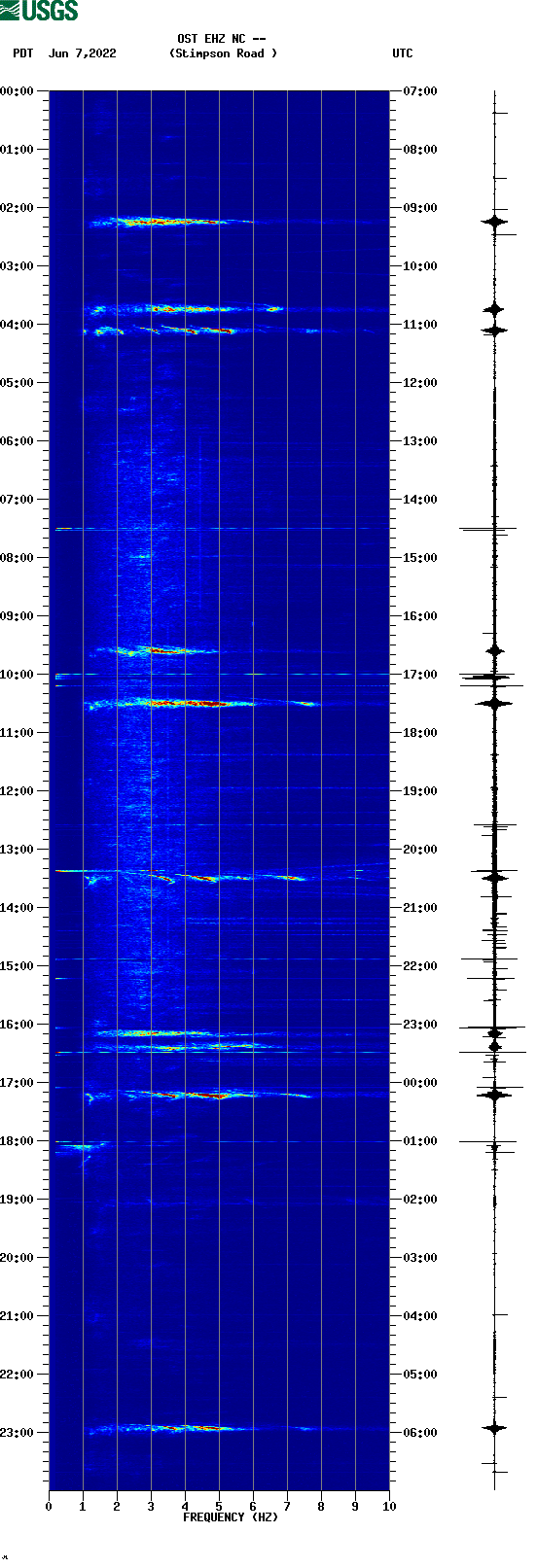The image size is (537, 1568).
Task: Click the low-frequency signal just after 18:00 PDT
Action: [83, 1148]
